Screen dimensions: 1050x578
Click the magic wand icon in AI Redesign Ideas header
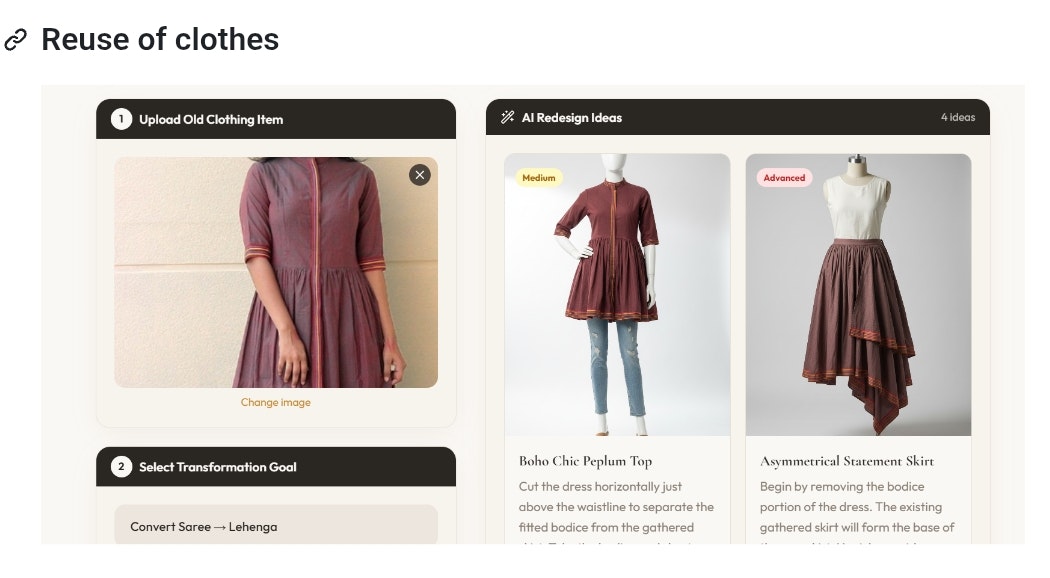(506, 117)
